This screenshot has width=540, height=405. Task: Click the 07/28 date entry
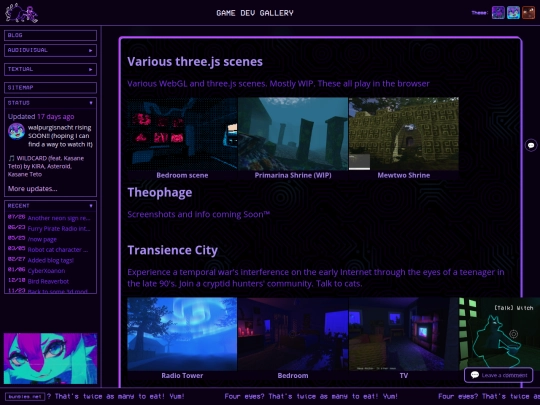17,217
